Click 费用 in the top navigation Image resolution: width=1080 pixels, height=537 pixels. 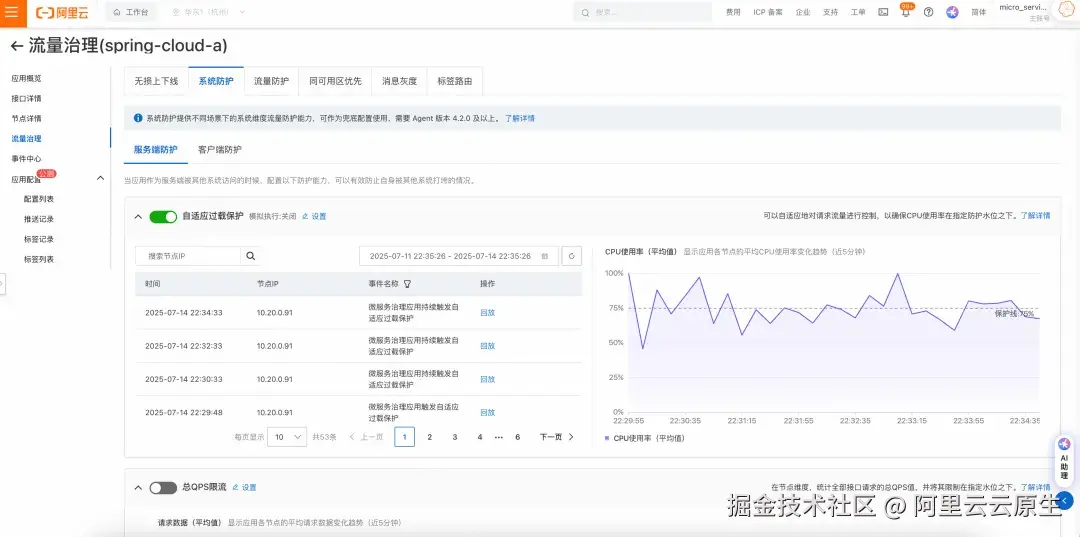(x=733, y=12)
